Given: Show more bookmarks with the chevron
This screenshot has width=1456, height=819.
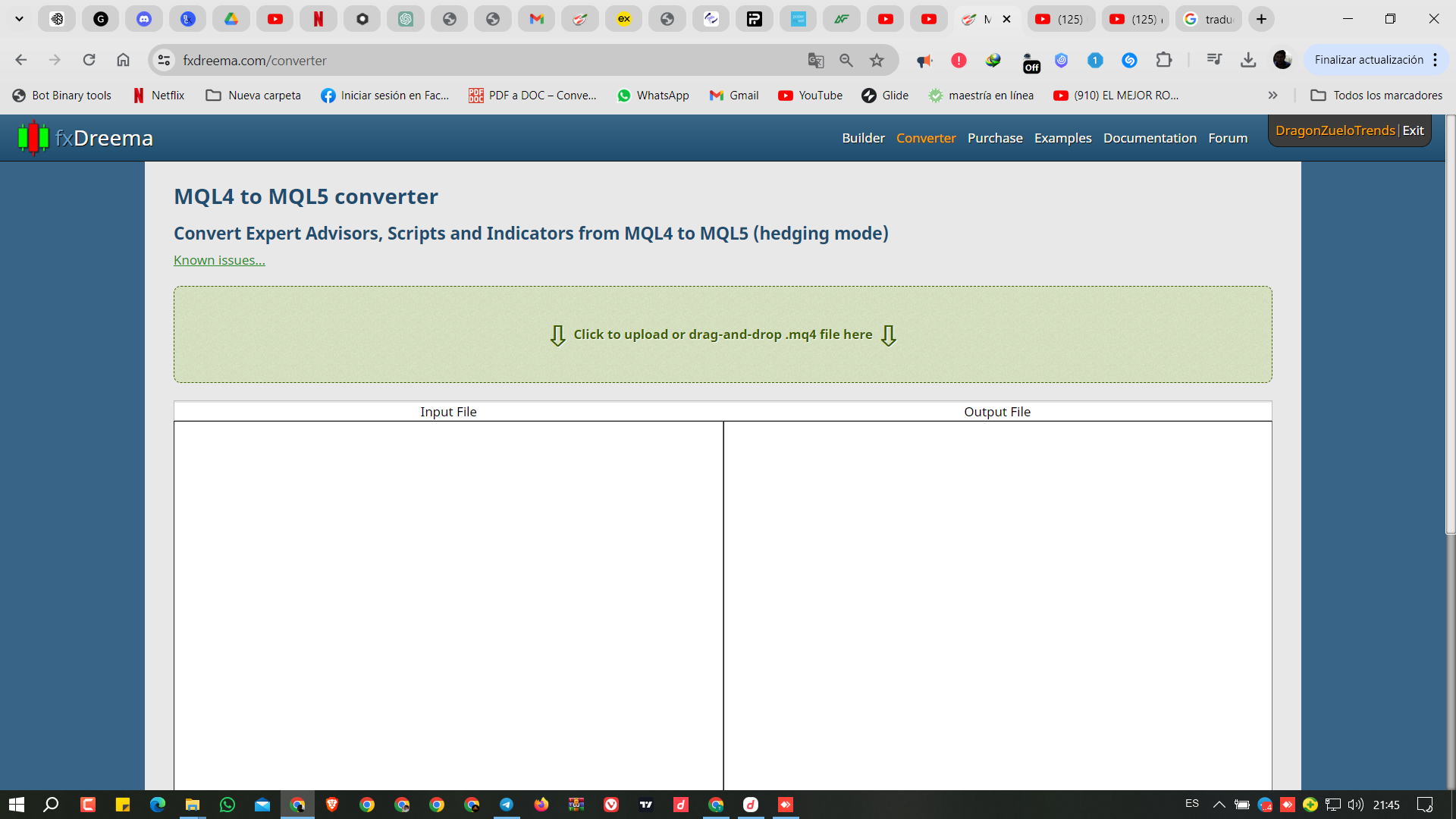Looking at the screenshot, I should click(x=1272, y=95).
